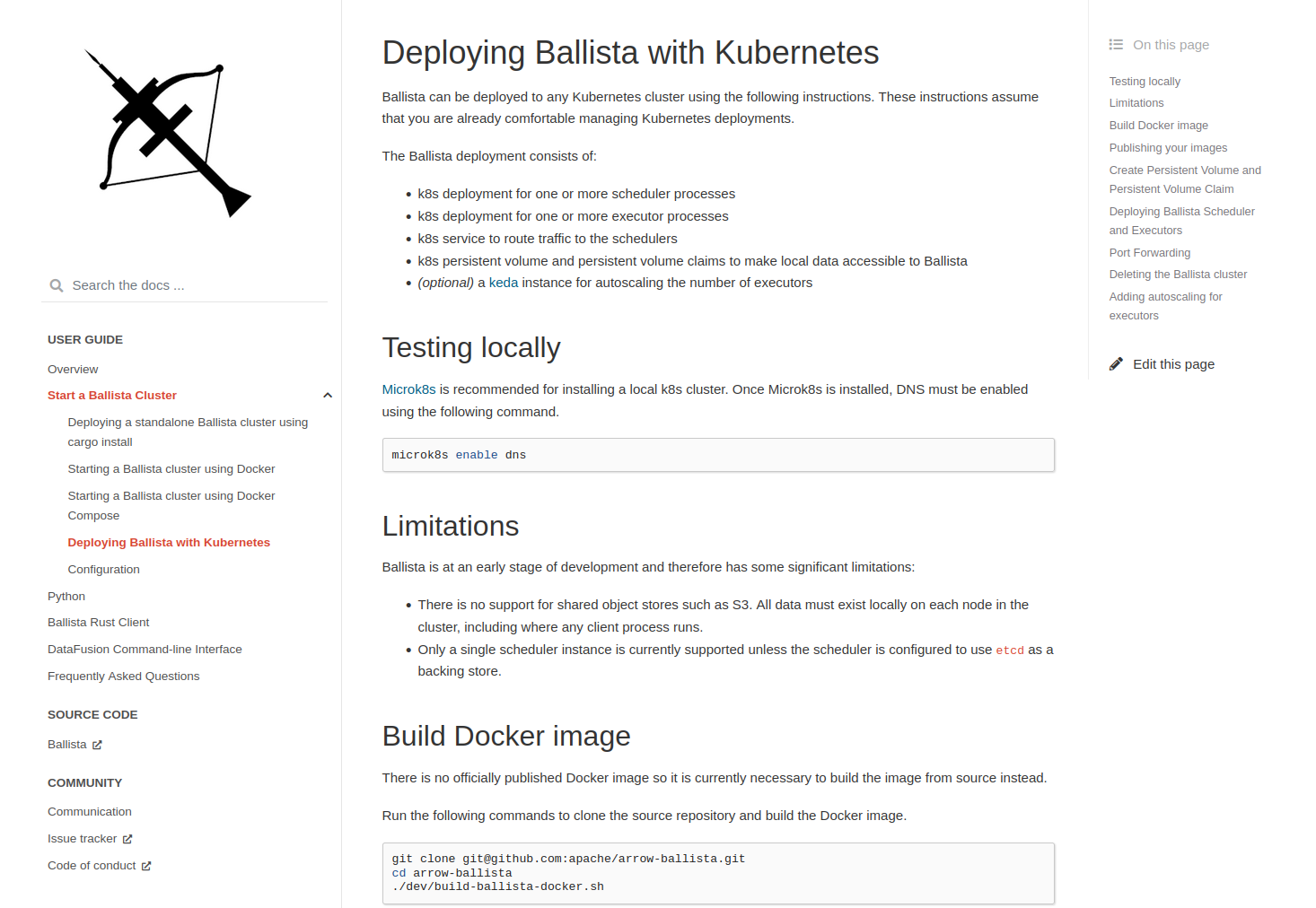Image resolution: width=1316 pixels, height=908 pixels.
Task: Open the Configuration page
Action: (x=103, y=570)
